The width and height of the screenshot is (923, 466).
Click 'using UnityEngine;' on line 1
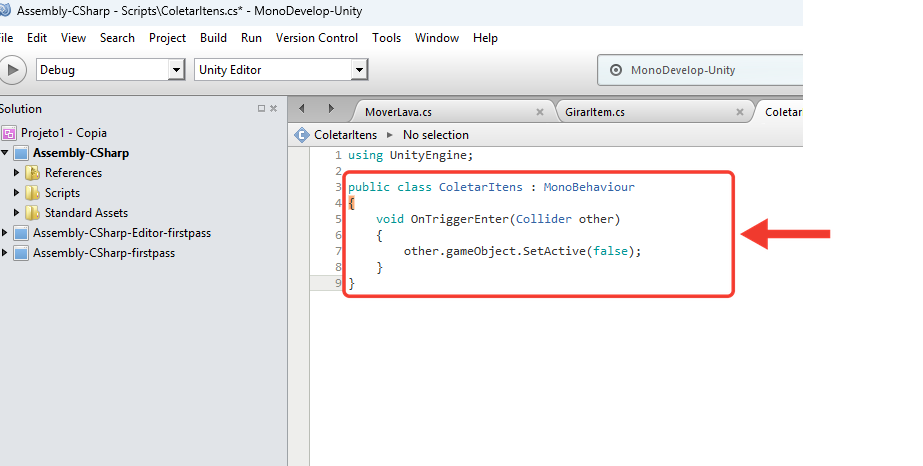410,155
